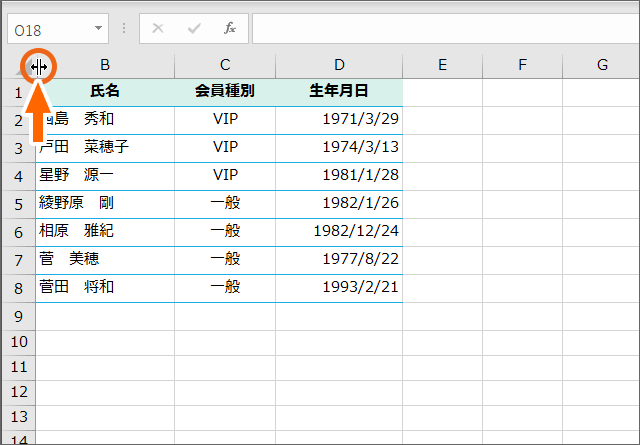Click the VIP cell in row 3
The height and width of the screenshot is (445, 640).
point(225,149)
